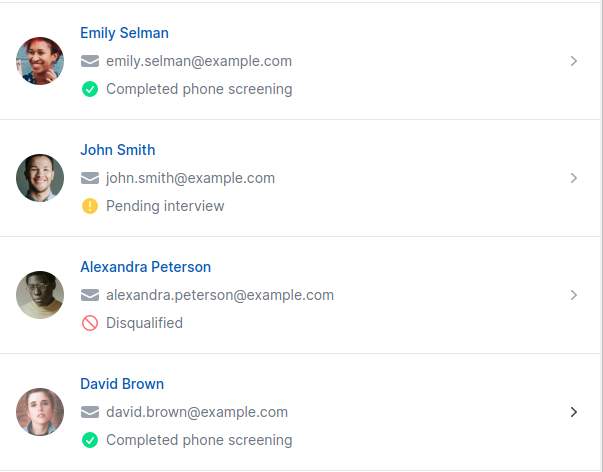603x472 pixels.
Task: Click the envelope icon beside david.brown@example.com
Action: coord(90,412)
